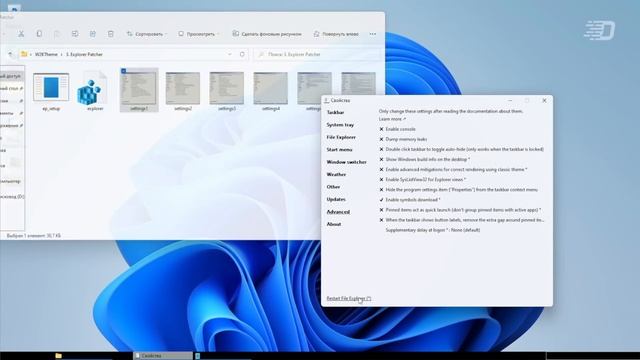640x360 pixels.
Task: Open the System tray settings section
Action: point(340,125)
